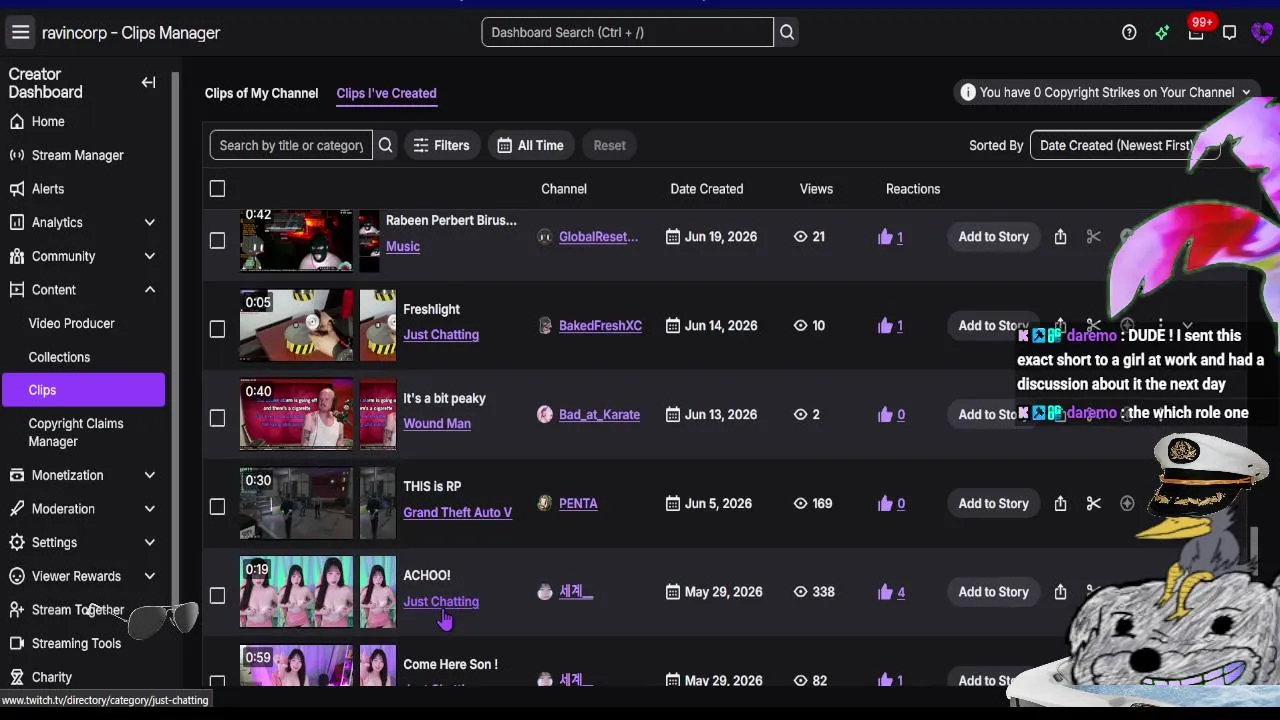Open Streaming Tools via camera icon
This screenshot has width=1280, height=720.
[x=16, y=644]
